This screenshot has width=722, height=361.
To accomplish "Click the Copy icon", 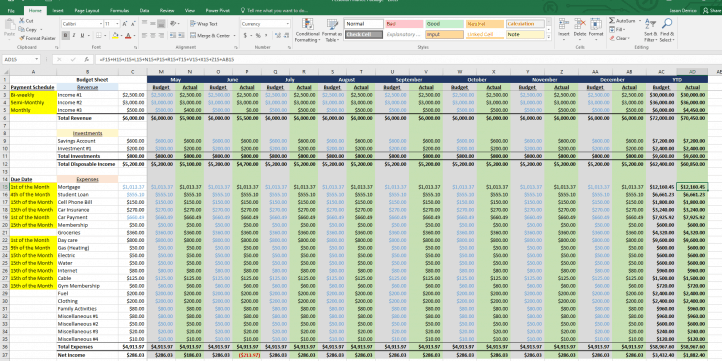I will click(x=22, y=29).
